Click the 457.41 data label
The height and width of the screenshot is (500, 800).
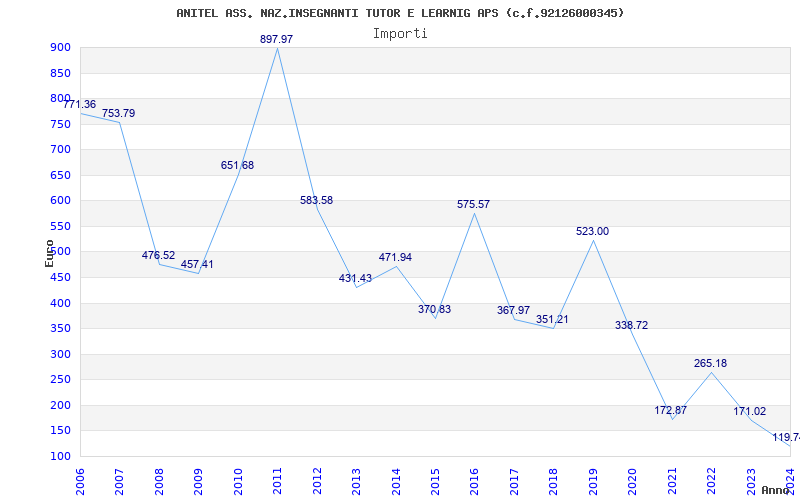click(197, 264)
